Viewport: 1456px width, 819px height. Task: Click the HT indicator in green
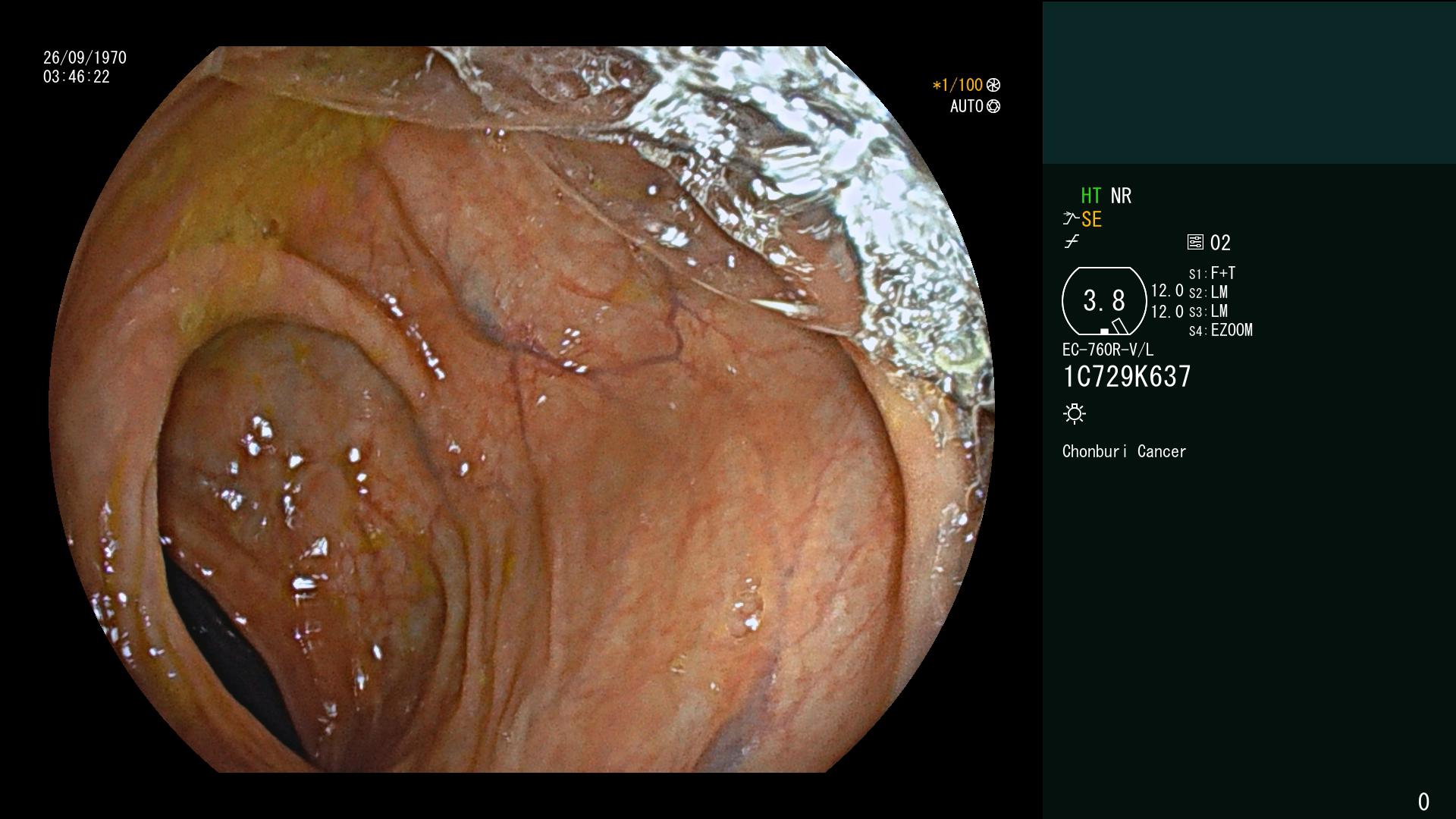pyautogui.click(x=1090, y=196)
